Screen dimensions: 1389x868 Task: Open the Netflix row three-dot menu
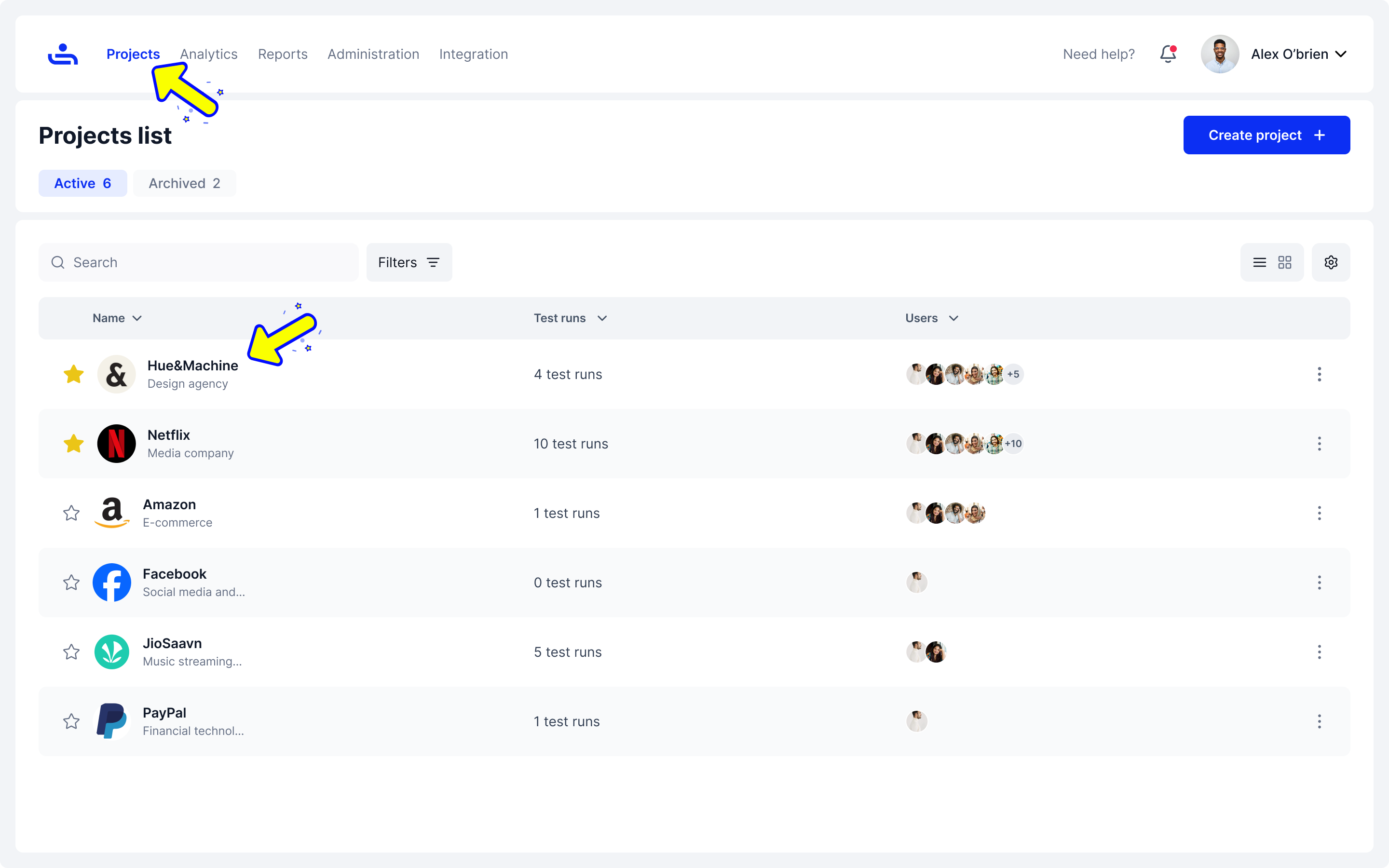[x=1319, y=444]
